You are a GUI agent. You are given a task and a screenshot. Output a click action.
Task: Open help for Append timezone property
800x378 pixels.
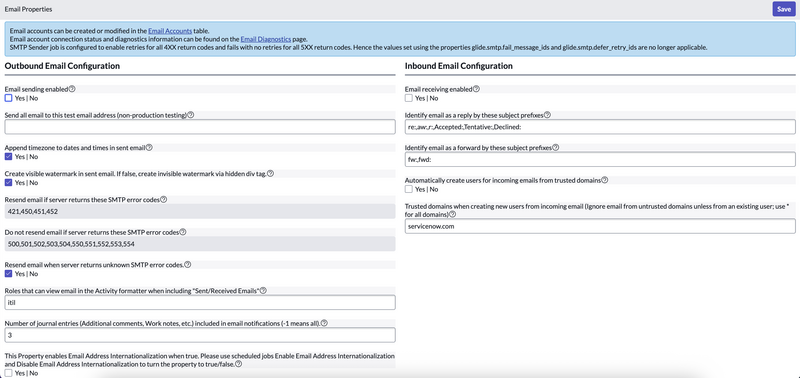tap(149, 147)
